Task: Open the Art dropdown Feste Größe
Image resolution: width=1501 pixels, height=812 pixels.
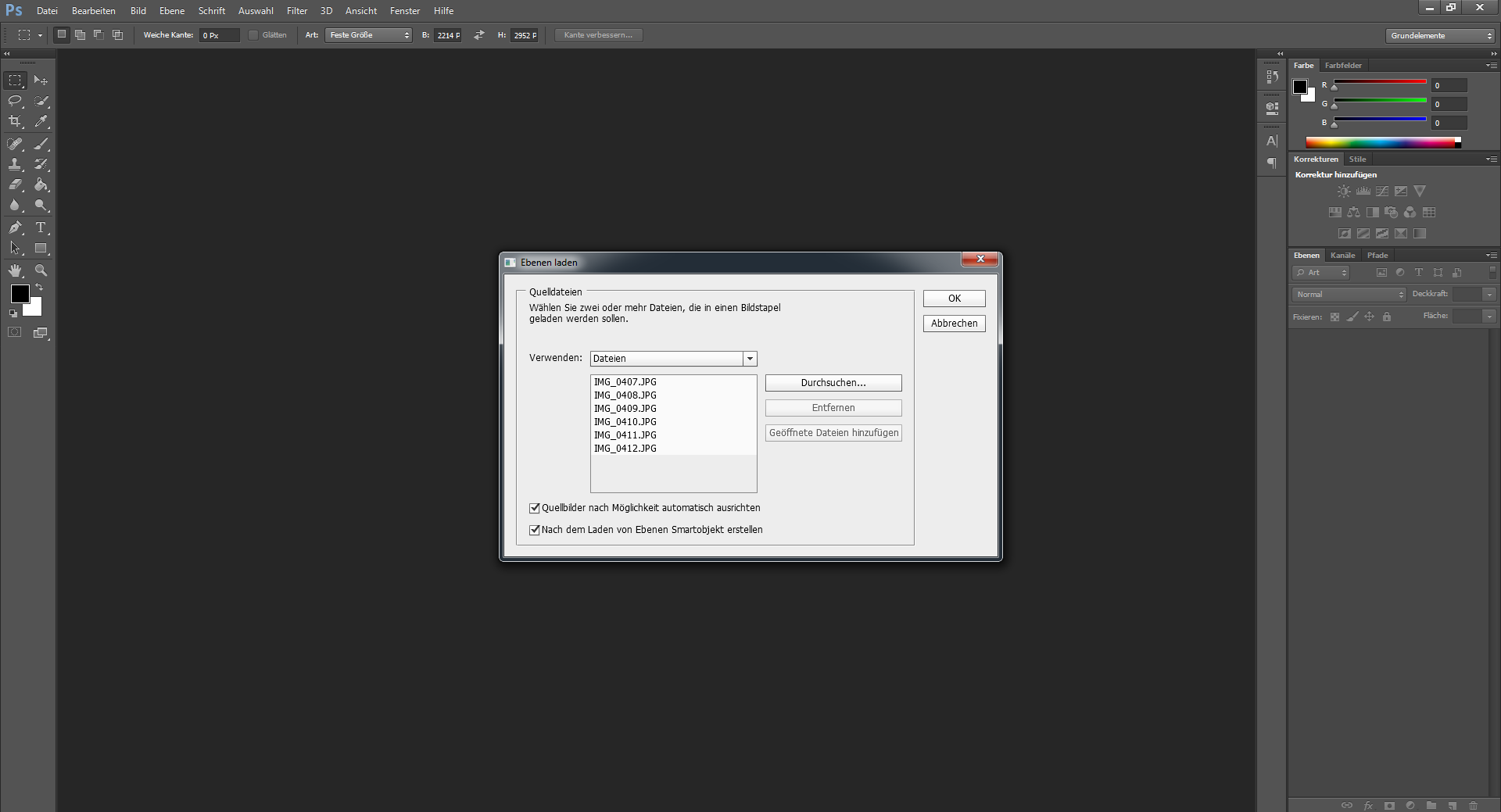Action: (369, 35)
